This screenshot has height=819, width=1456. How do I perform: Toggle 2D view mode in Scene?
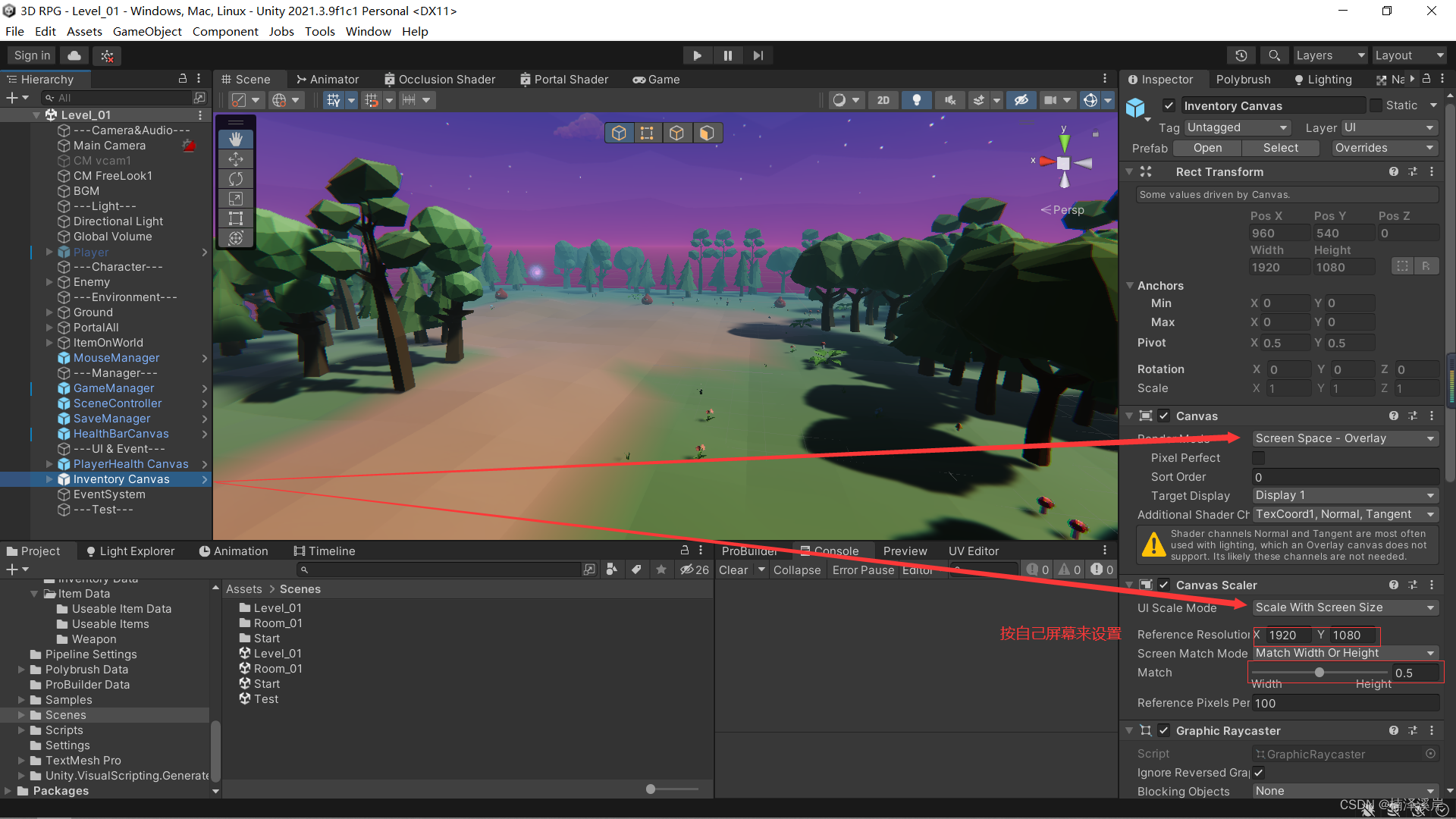click(x=883, y=100)
